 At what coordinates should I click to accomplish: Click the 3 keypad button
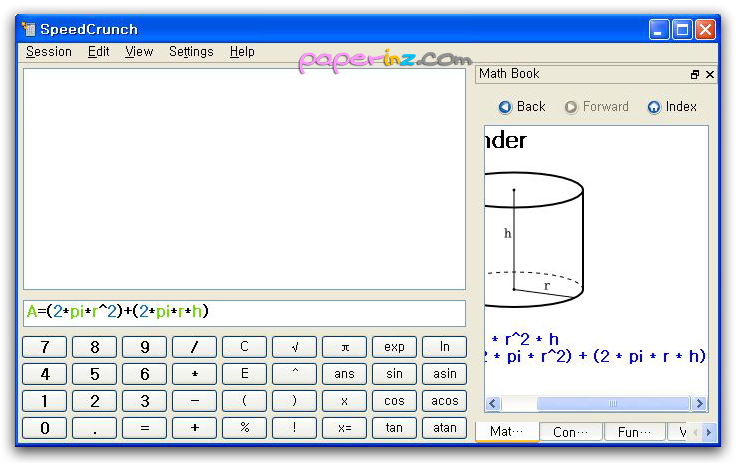(x=145, y=401)
